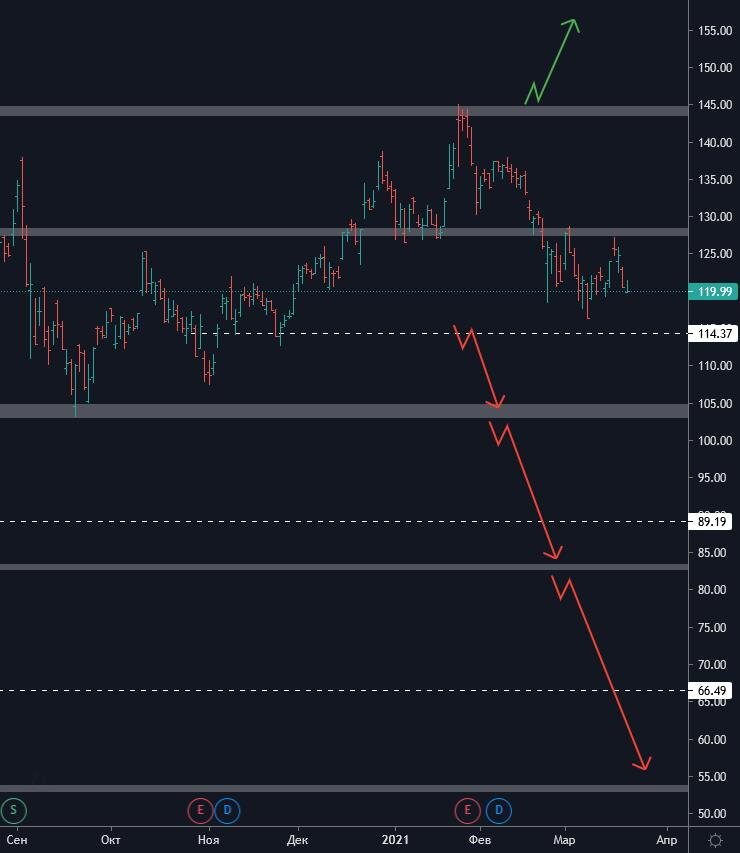The image size is (740, 853).
Task: Click the 105.00 price axis label
Action: (715, 404)
